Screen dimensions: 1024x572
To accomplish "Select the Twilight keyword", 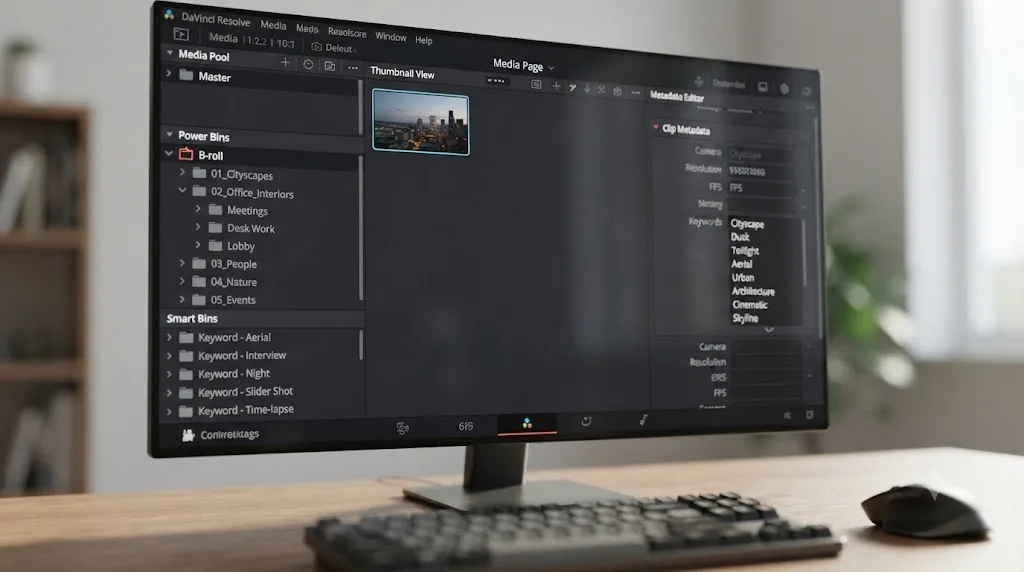I will 745,251.
